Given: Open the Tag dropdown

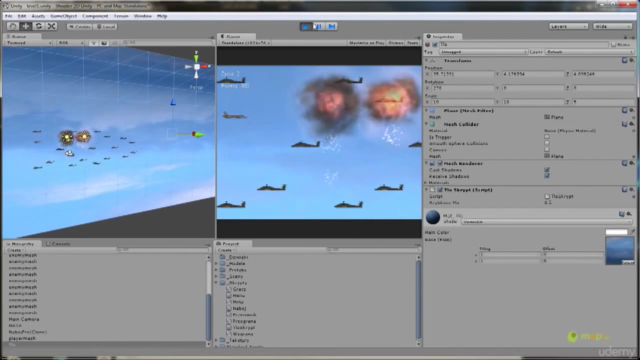Looking at the screenshot, I should (x=483, y=52).
